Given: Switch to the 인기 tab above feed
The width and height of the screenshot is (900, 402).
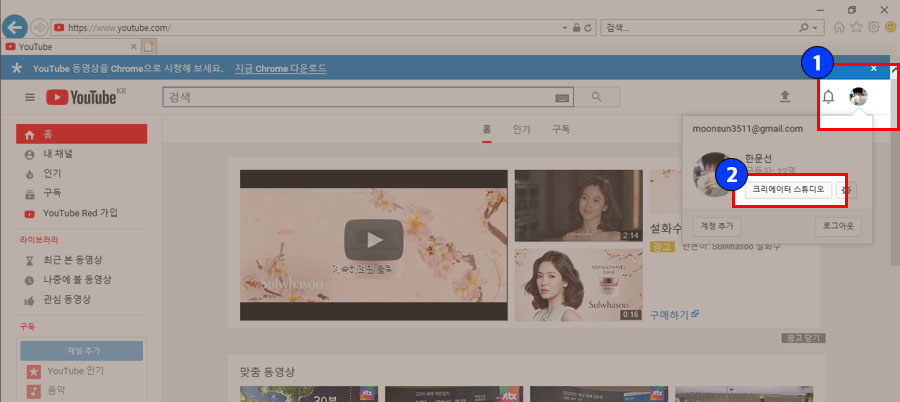Looking at the screenshot, I should tap(522, 130).
